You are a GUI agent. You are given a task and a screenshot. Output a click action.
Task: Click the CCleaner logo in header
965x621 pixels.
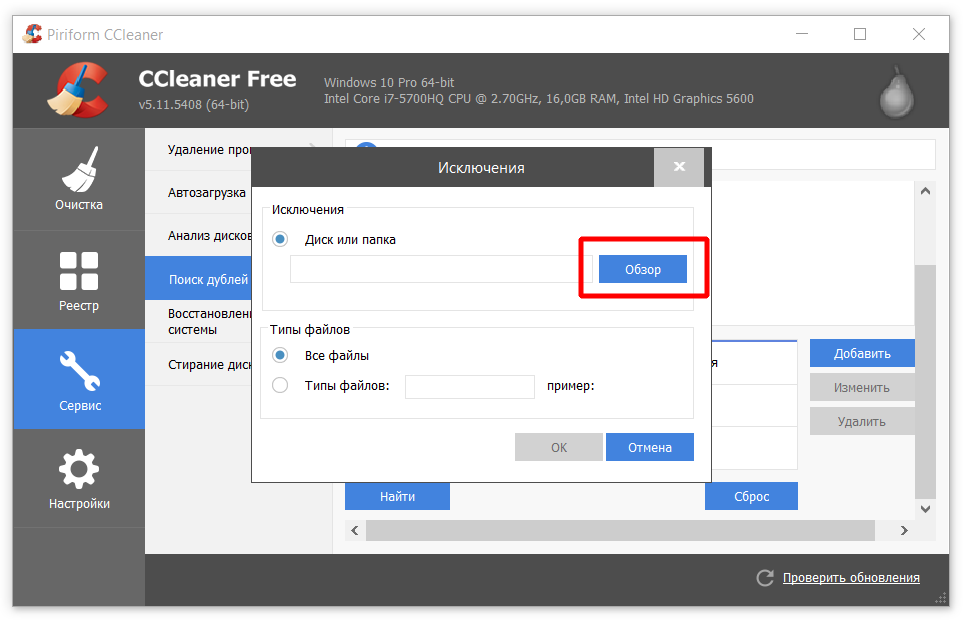[78, 90]
